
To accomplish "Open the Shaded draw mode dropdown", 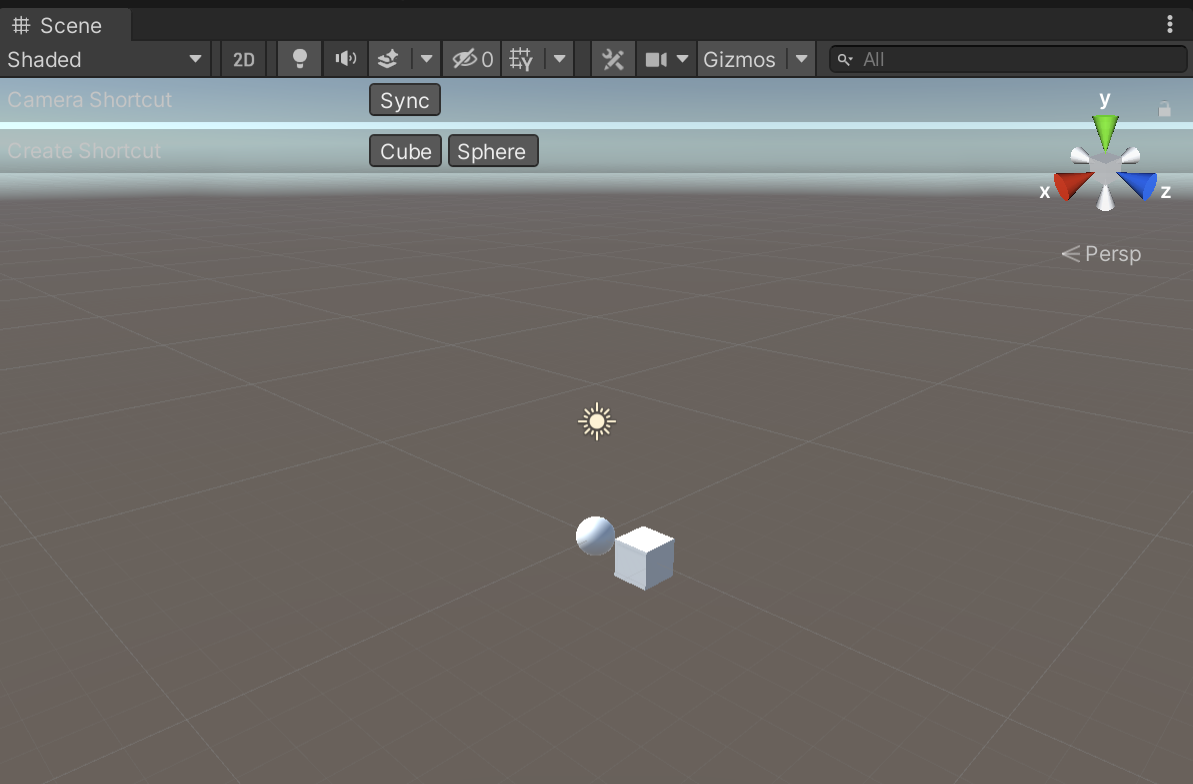I will tap(105, 59).
